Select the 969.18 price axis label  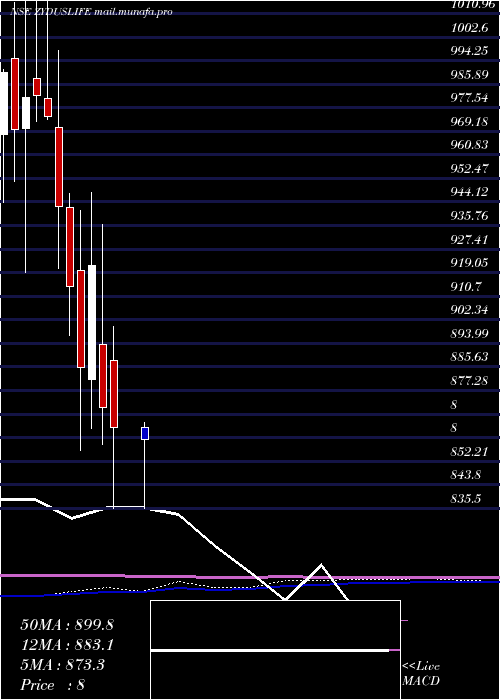click(469, 121)
